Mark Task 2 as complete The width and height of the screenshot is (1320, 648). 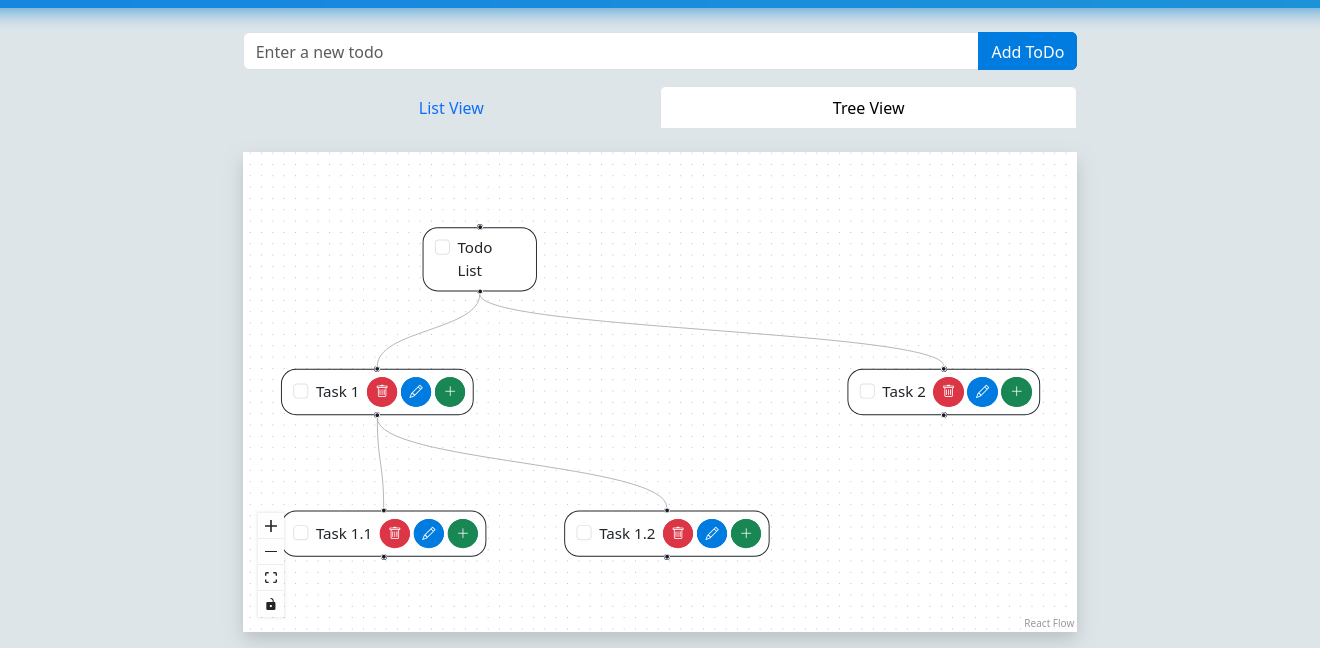pyautogui.click(x=867, y=391)
